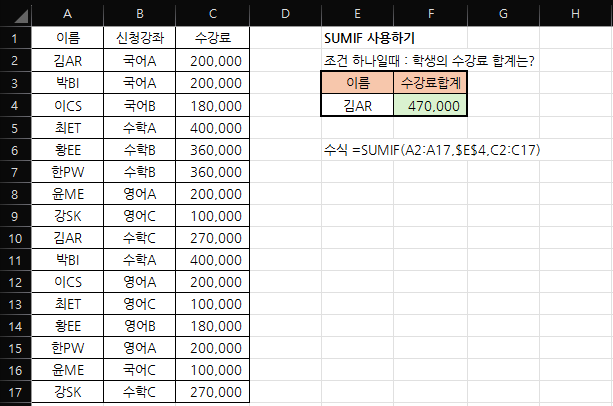Viewport: 613px width, 406px height.
Task: Select cell C13 with 100,000
Action: pos(213,304)
